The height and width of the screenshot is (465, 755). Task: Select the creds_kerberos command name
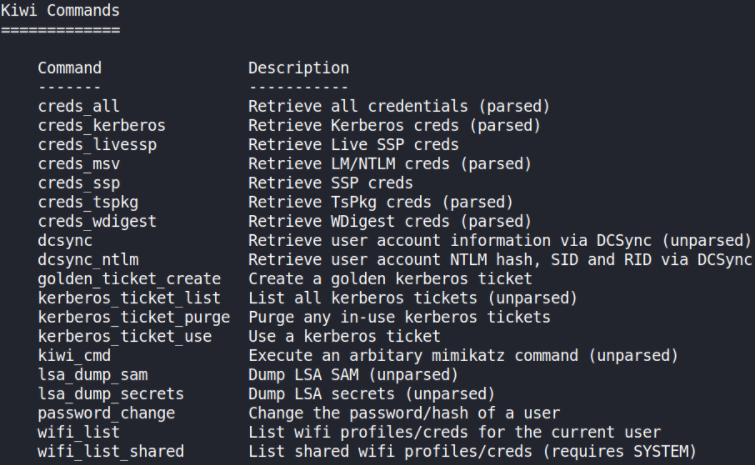click(102, 126)
